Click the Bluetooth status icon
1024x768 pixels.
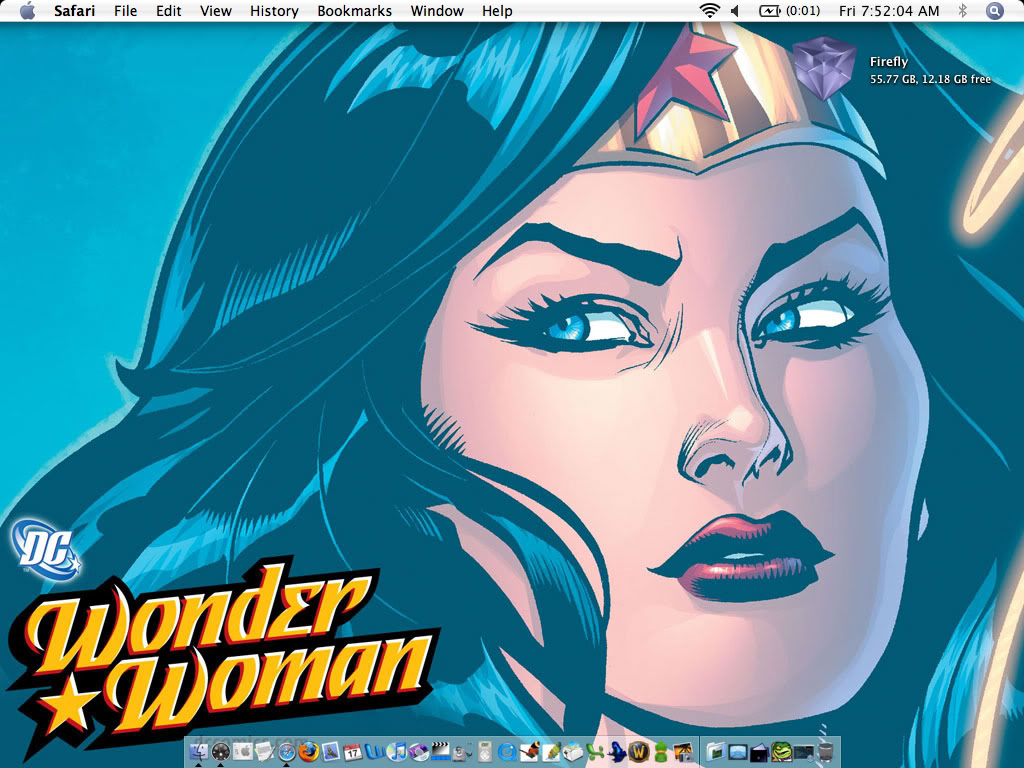click(962, 10)
